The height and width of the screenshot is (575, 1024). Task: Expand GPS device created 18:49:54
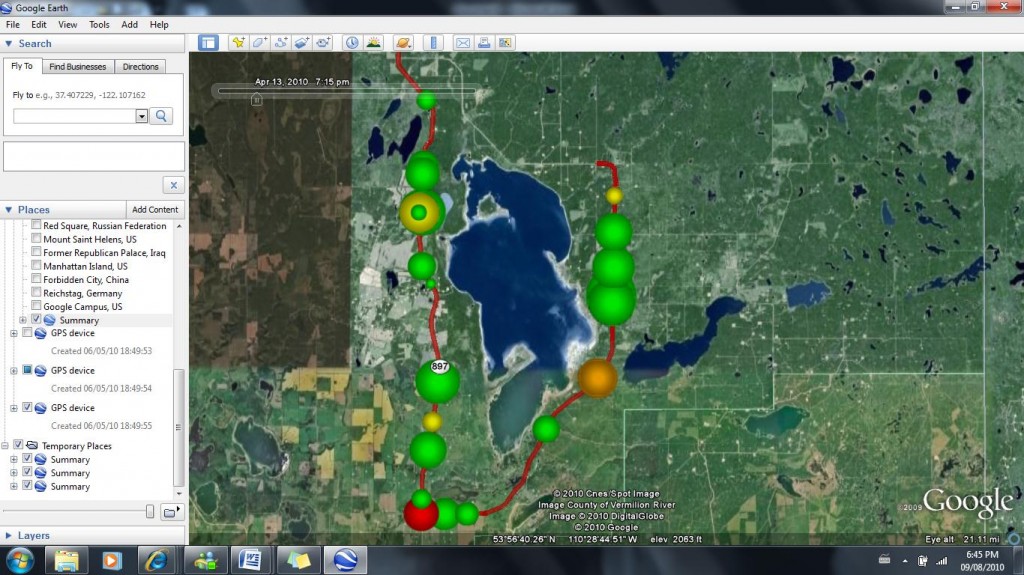(x=14, y=370)
